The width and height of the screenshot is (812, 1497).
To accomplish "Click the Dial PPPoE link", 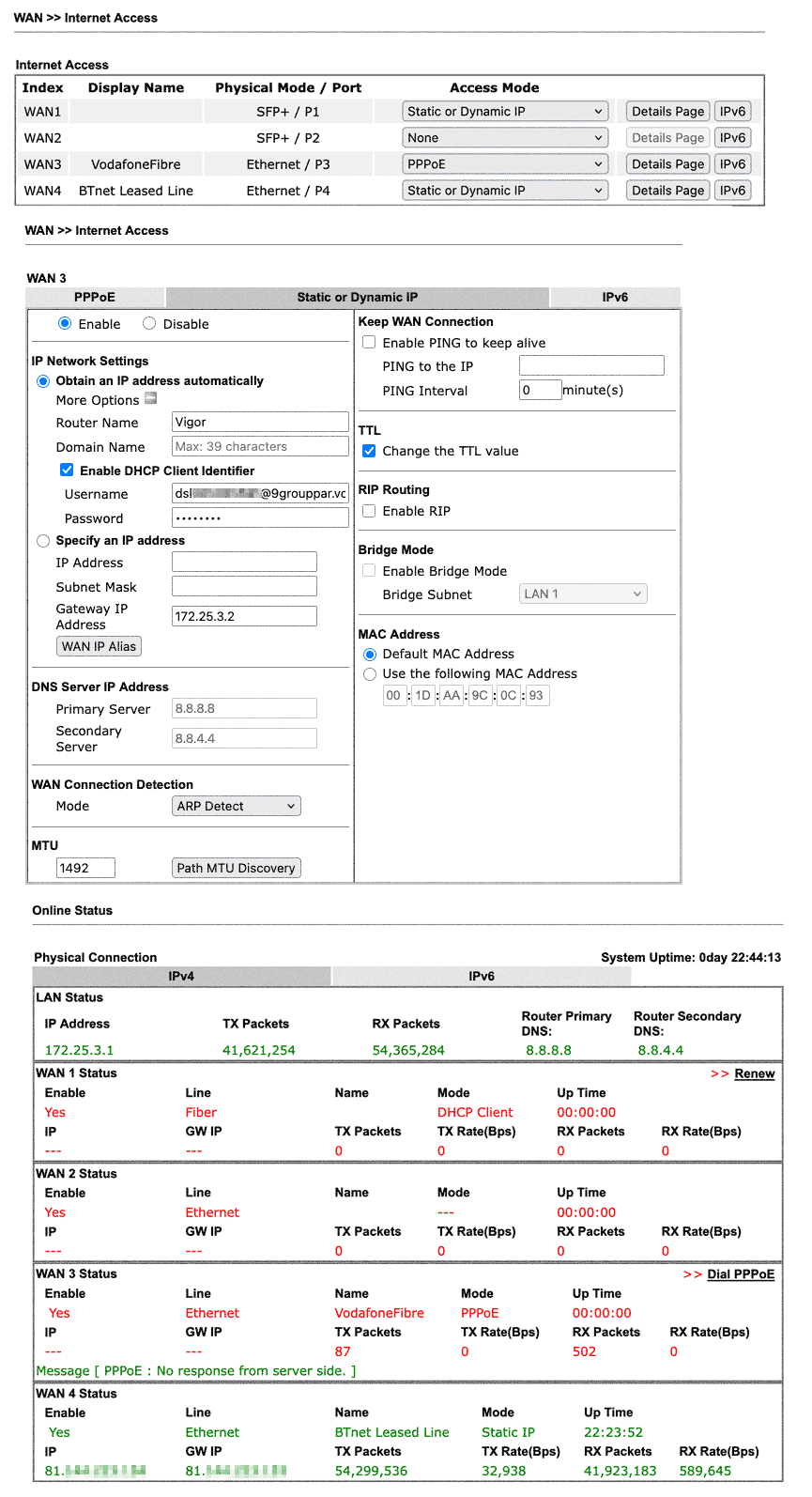I will [x=741, y=1274].
